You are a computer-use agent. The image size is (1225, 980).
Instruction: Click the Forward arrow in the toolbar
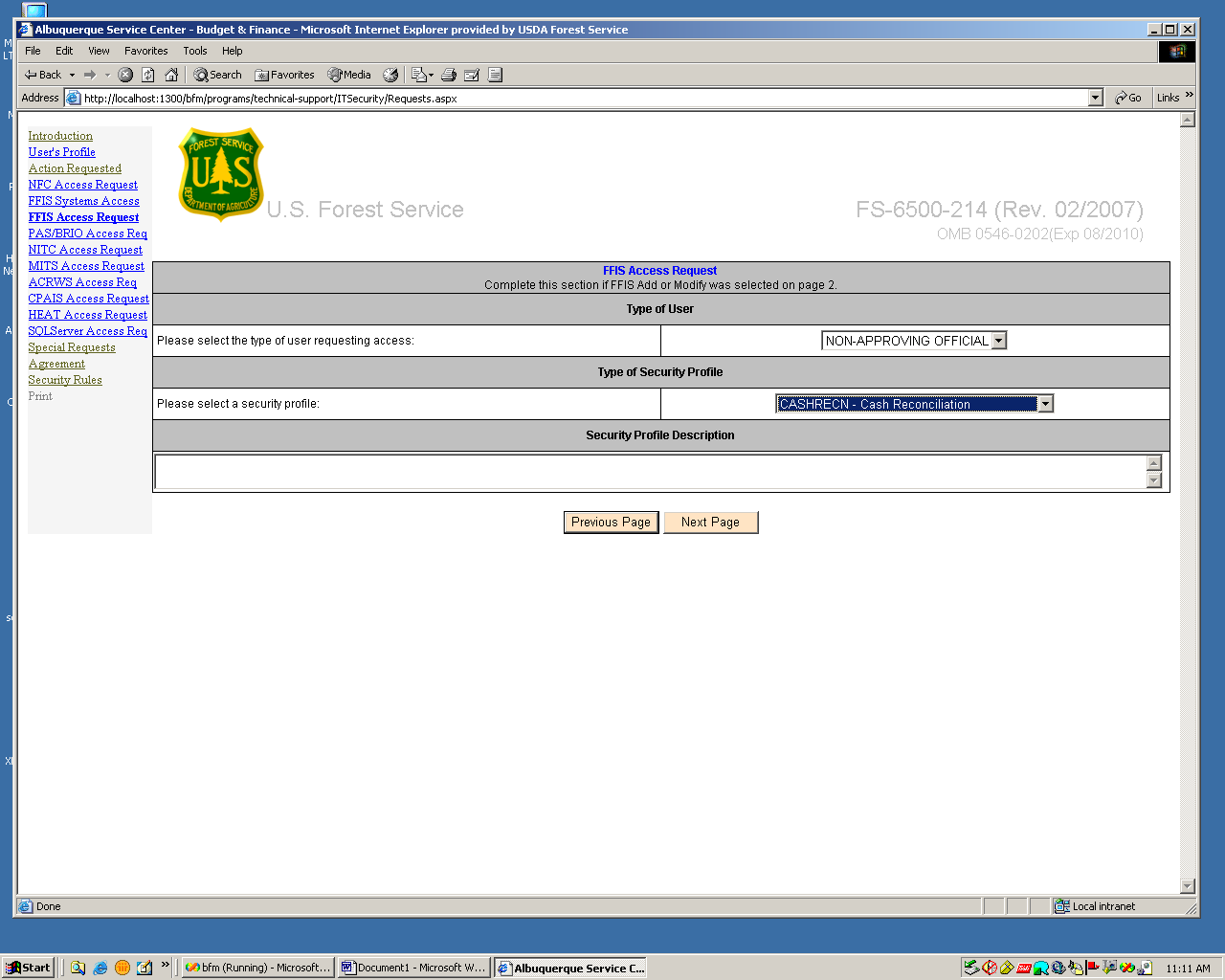[90, 75]
